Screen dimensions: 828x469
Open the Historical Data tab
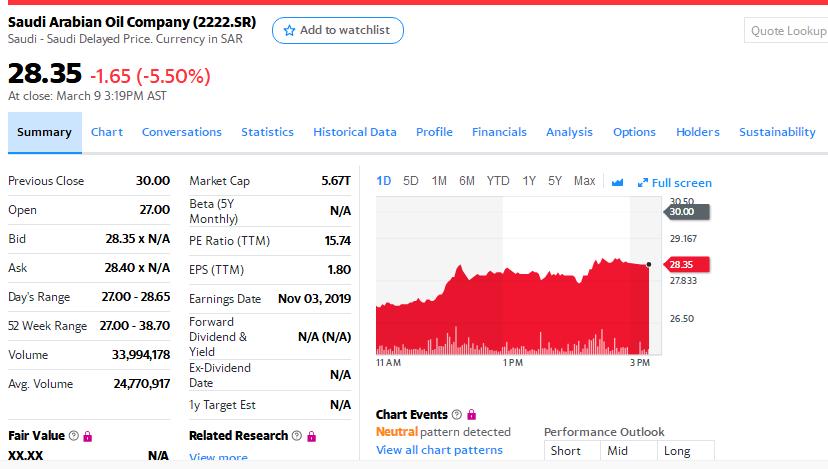(x=355, y=132)
